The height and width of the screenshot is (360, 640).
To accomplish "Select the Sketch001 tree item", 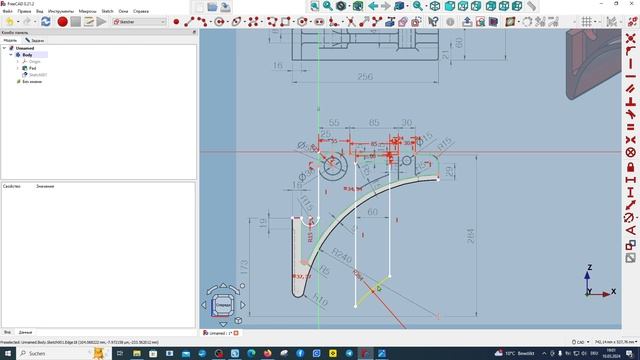I will click(x=35, y=75).
